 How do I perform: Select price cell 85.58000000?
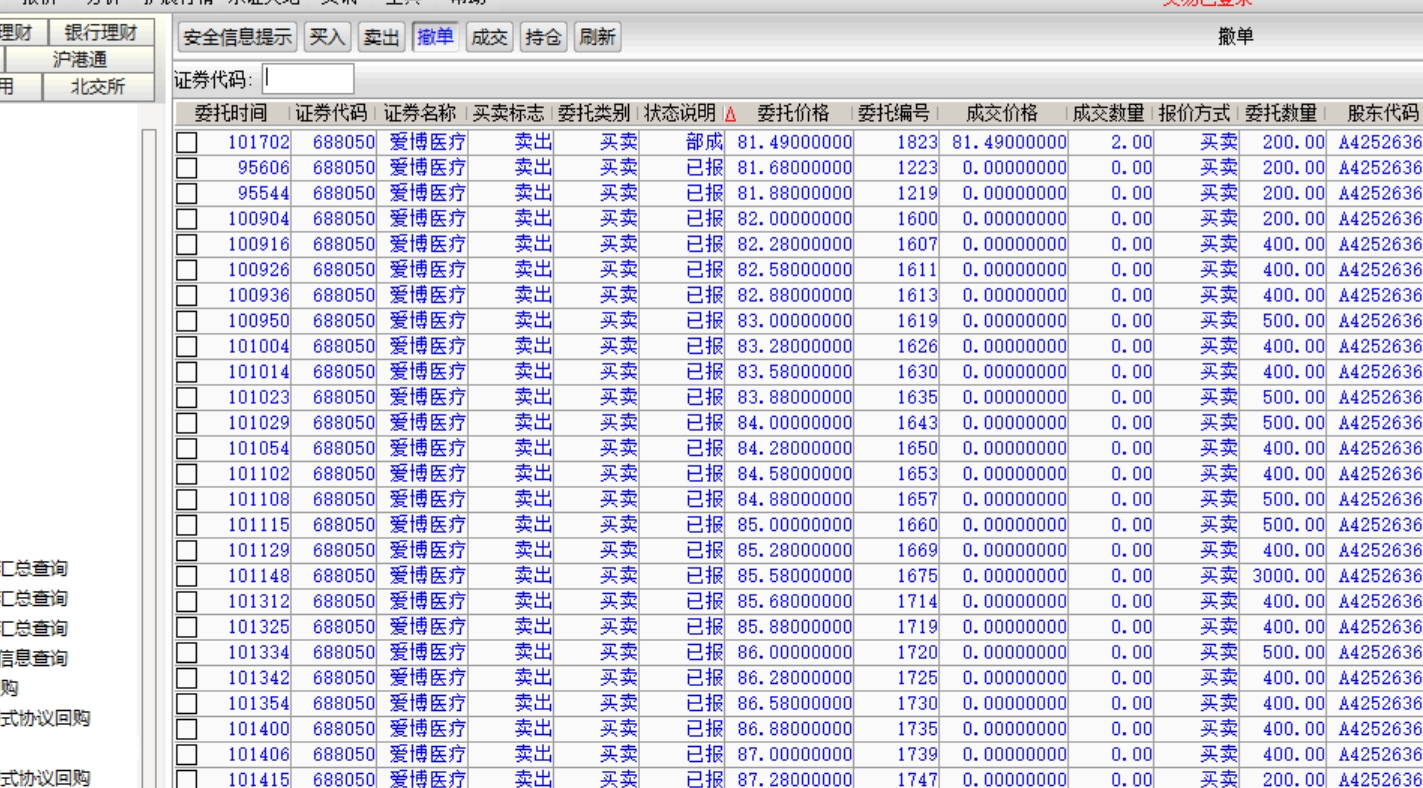coord(795,576)
